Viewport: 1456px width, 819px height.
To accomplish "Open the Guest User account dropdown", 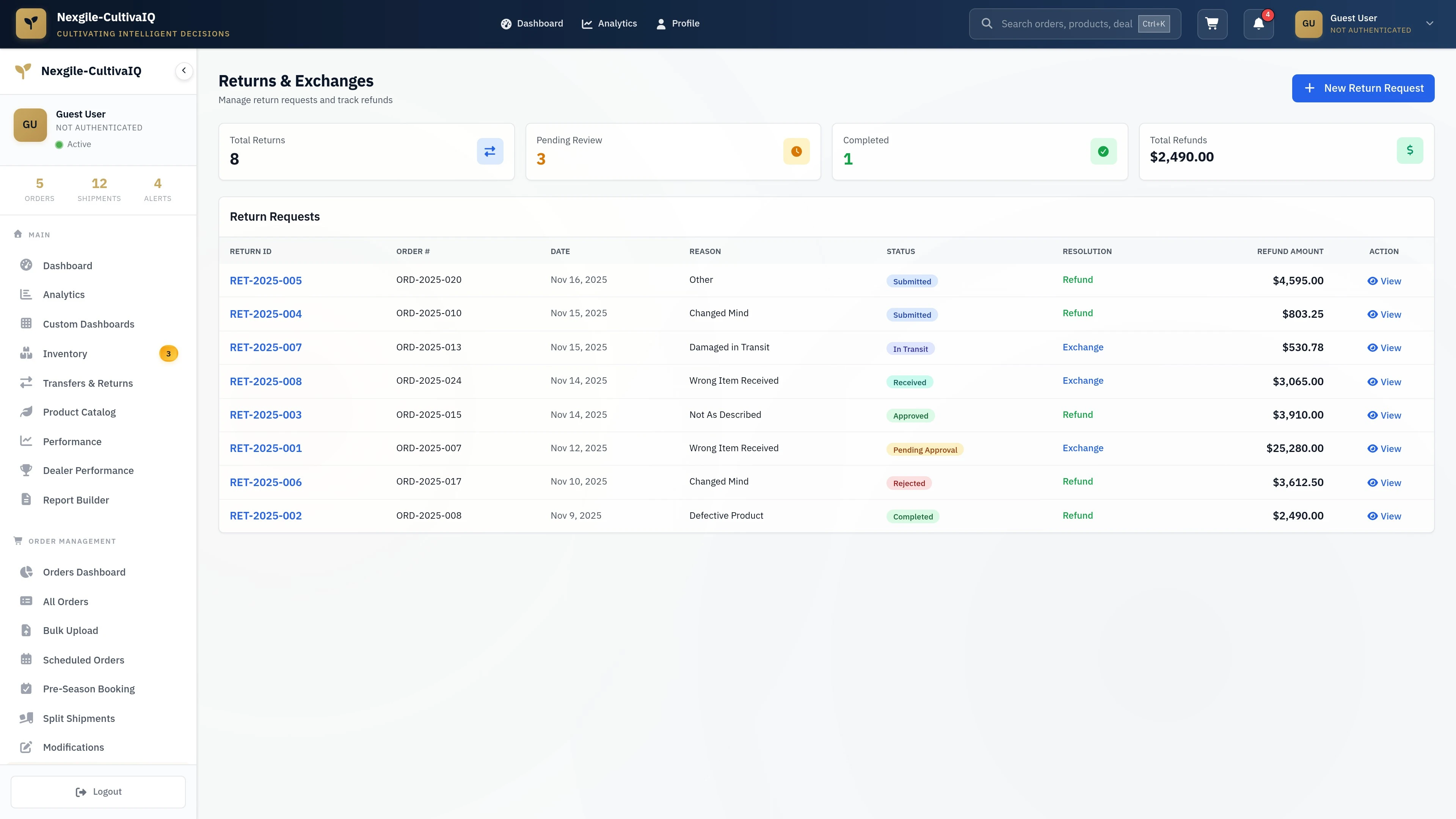I will click(1430, 23).
